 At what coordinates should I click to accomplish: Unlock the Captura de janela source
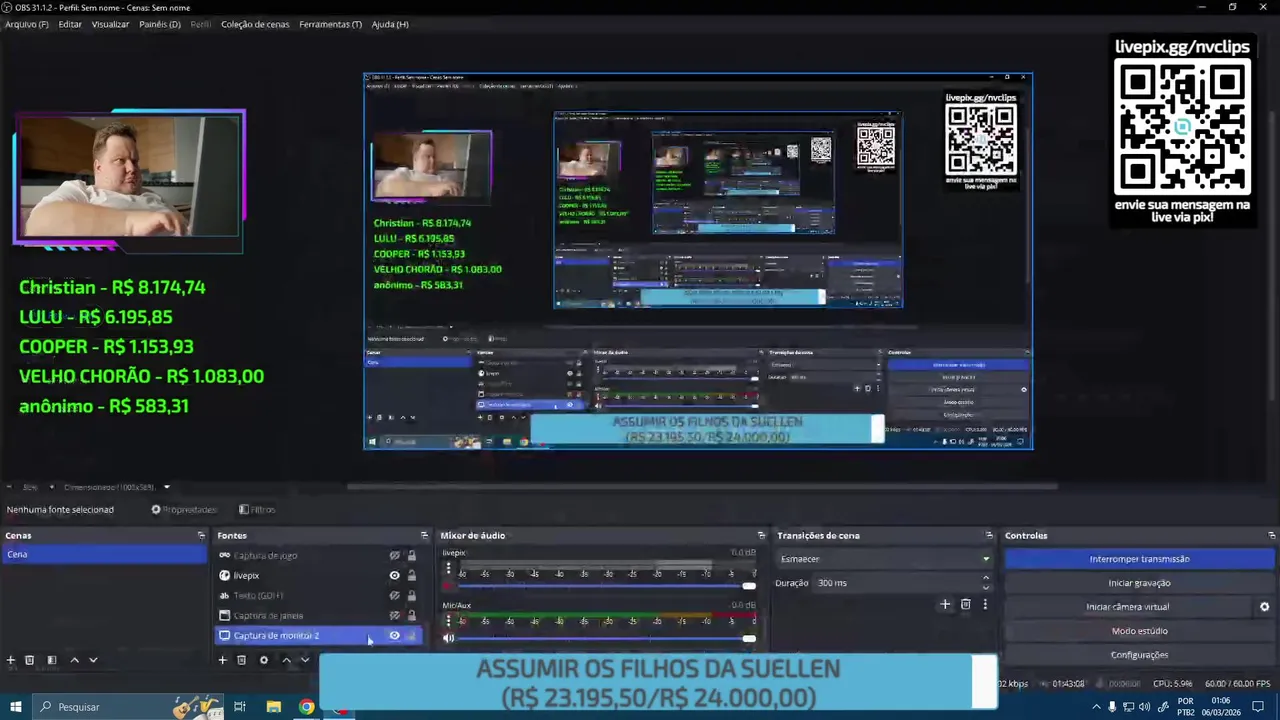coord(411,616)
